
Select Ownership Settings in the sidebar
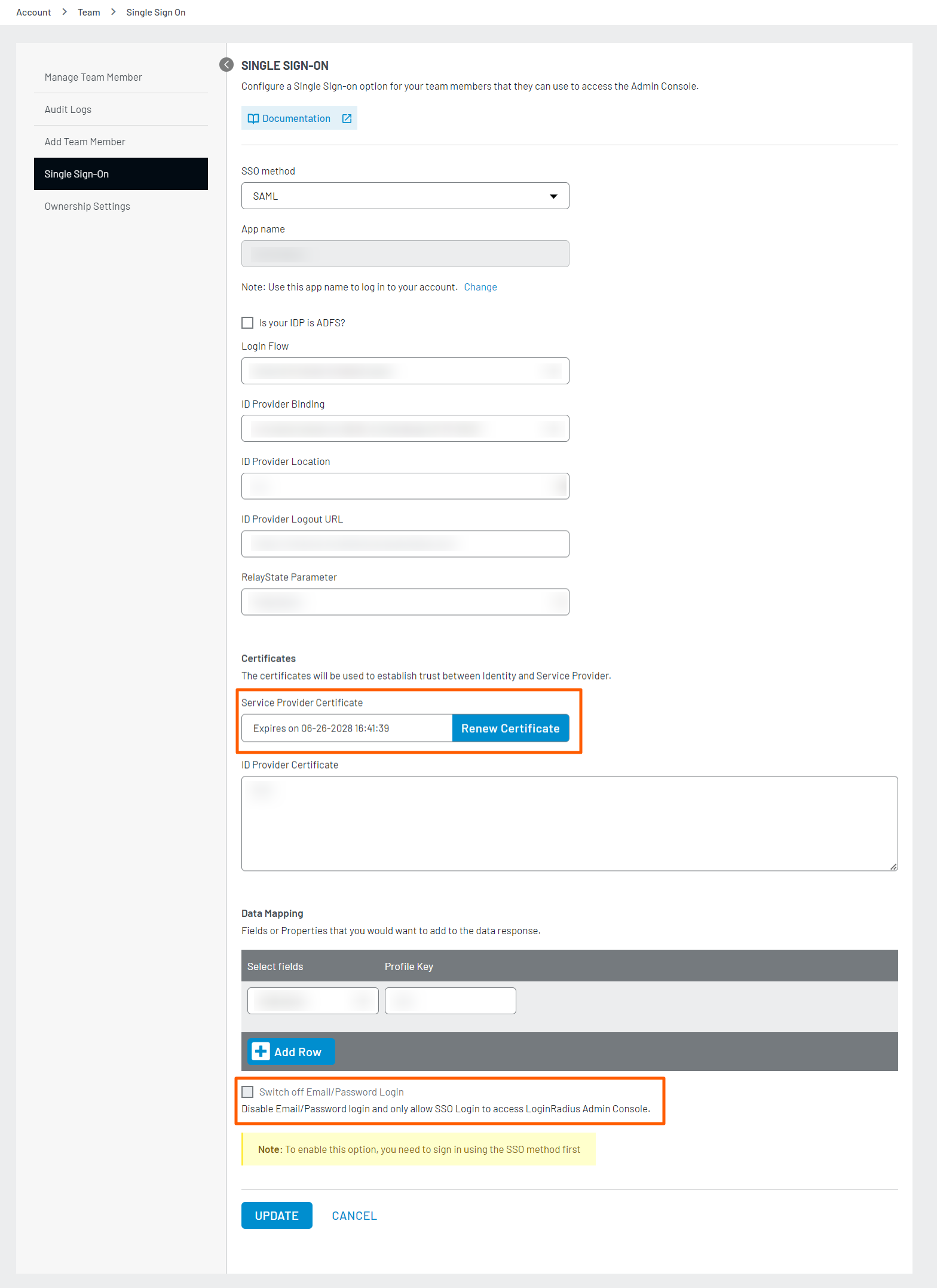pyautogui.click(x=87, y=206)
